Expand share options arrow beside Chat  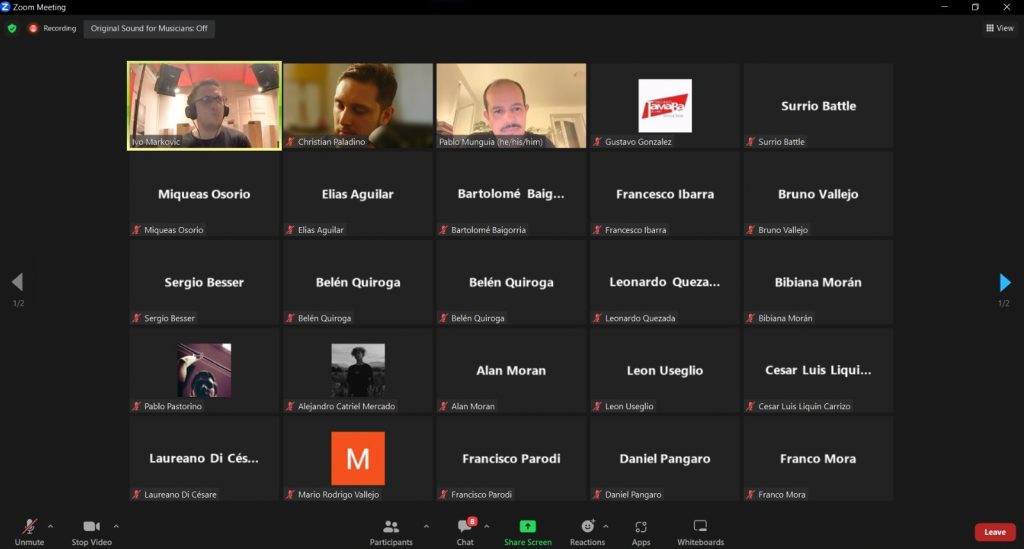coord(487,526)
